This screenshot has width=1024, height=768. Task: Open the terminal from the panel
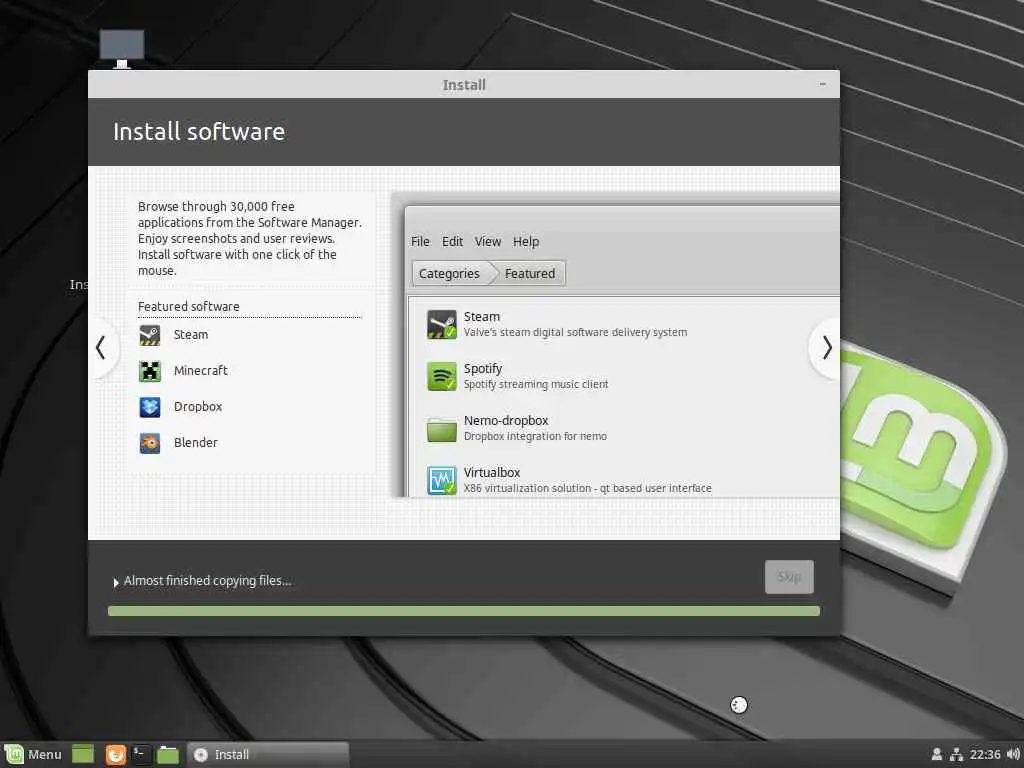(x=141, y=754)
